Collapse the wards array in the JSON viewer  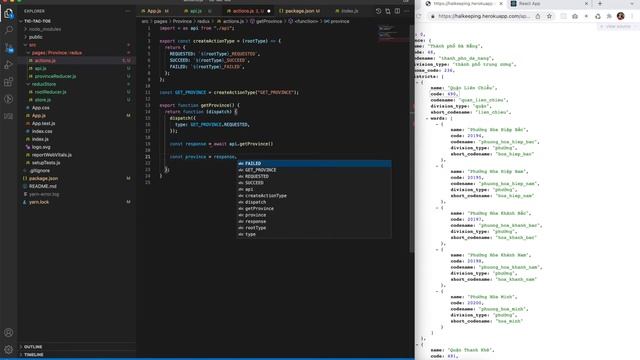[x=427, y=118]
